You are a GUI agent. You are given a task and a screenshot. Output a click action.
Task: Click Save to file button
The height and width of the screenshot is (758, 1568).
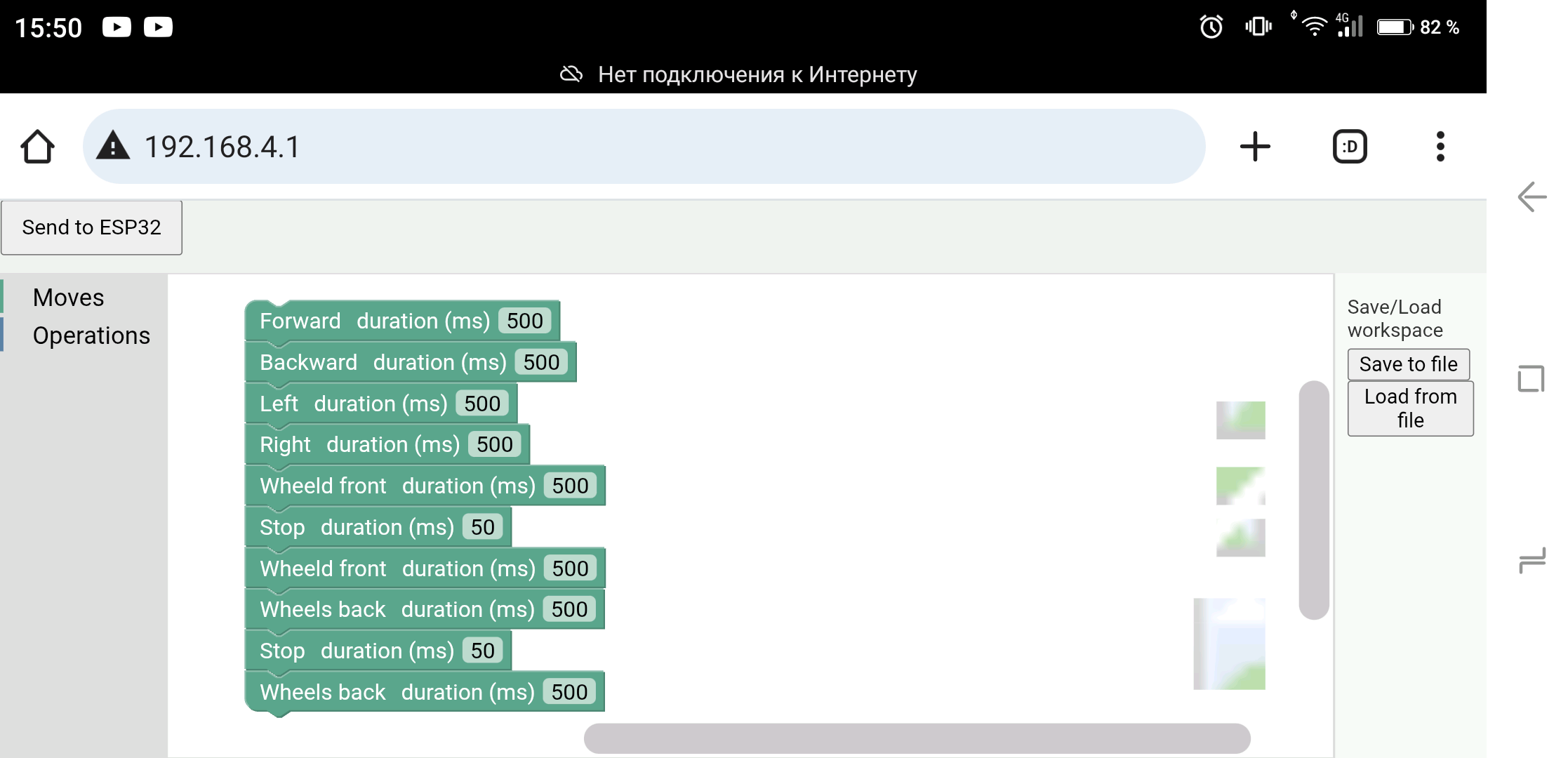pyautogui.click(x=1408, y=364)
